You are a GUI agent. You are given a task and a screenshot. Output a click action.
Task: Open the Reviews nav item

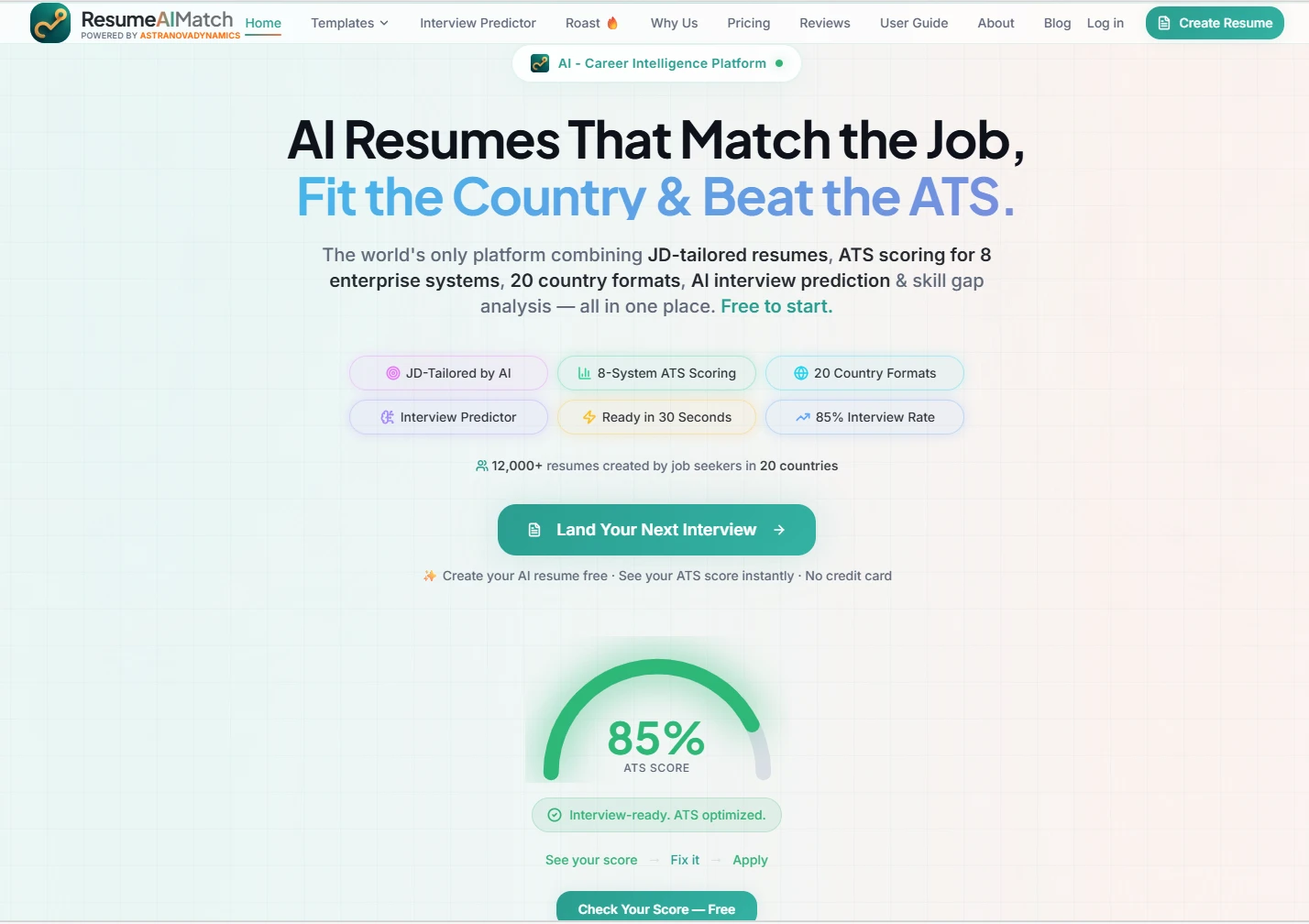[x=824, y=23]
